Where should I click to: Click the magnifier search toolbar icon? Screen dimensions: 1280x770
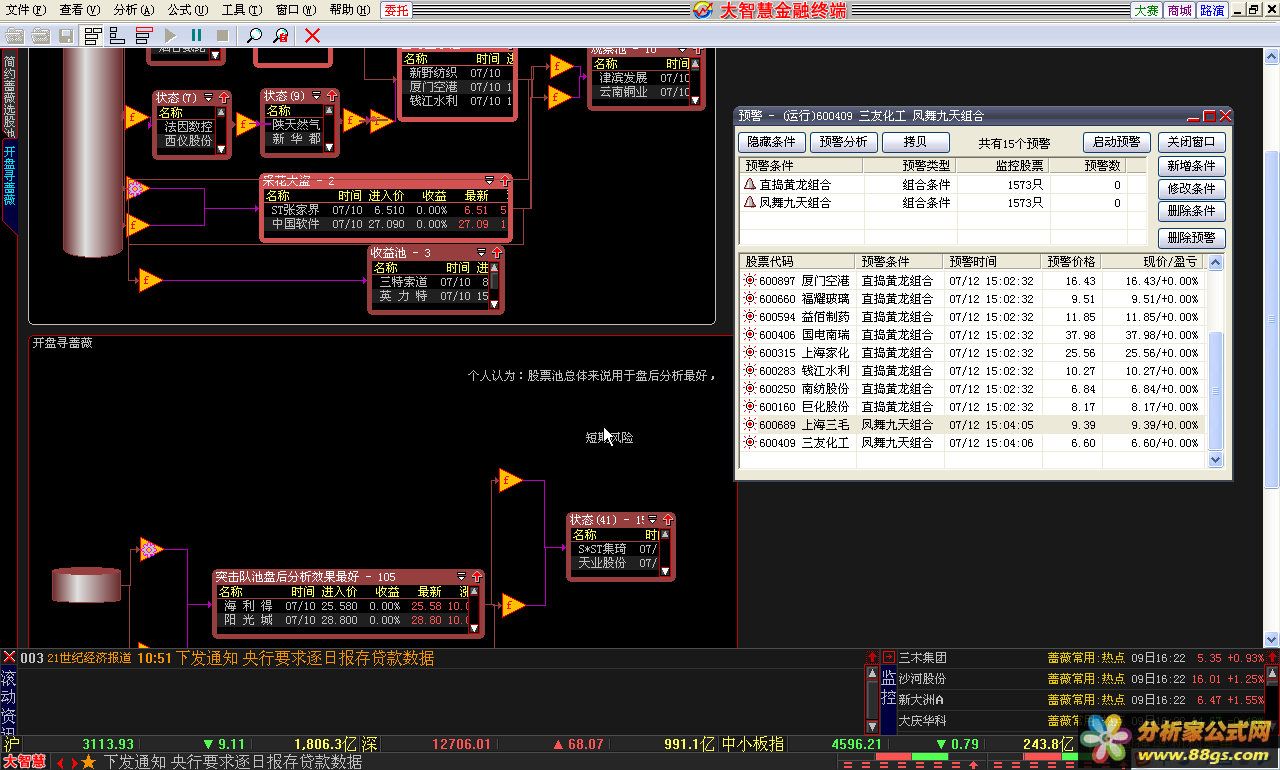[x=255, y=36]
